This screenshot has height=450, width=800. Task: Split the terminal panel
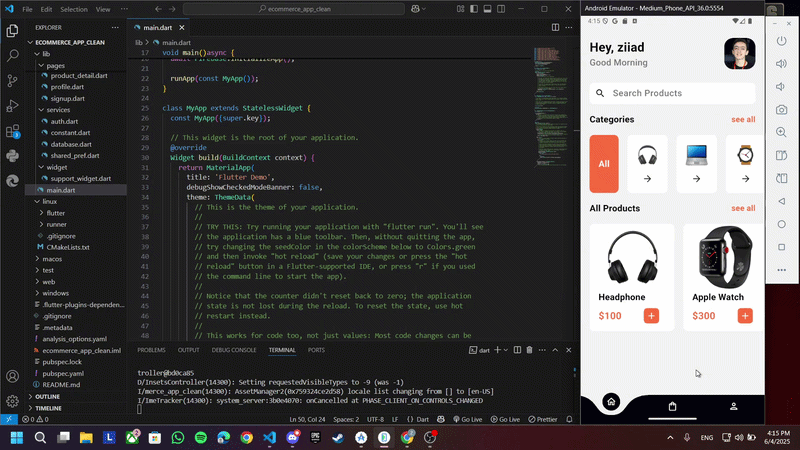517,350
